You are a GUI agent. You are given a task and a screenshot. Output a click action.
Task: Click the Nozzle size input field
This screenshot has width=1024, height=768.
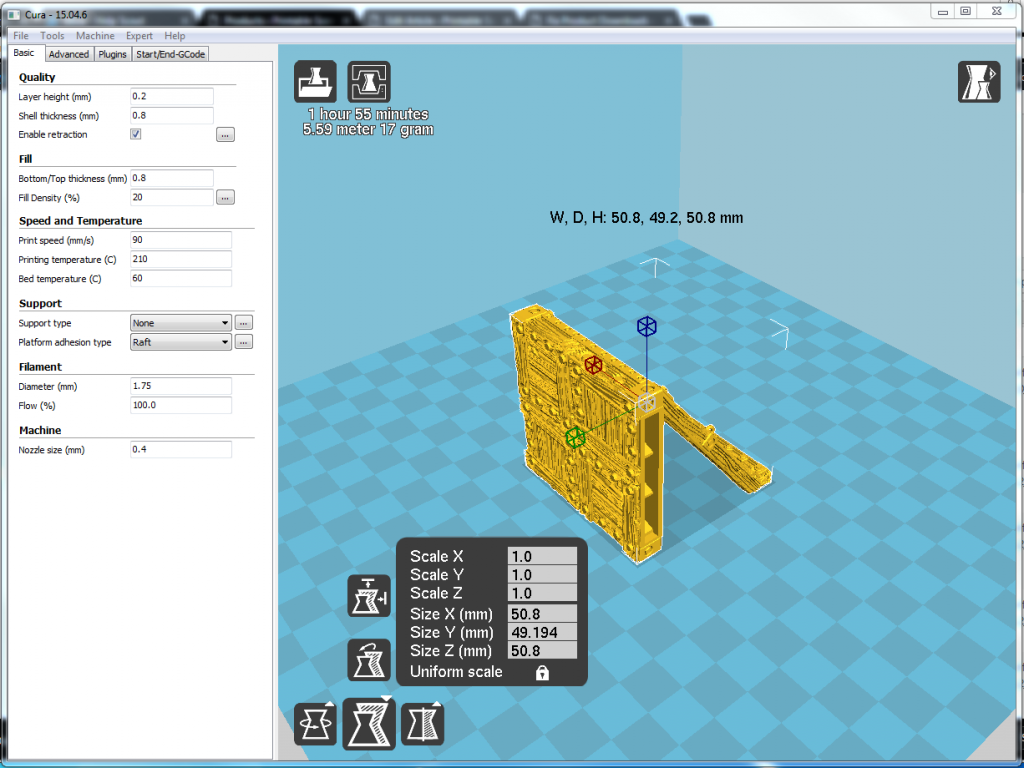pos(181,449)
